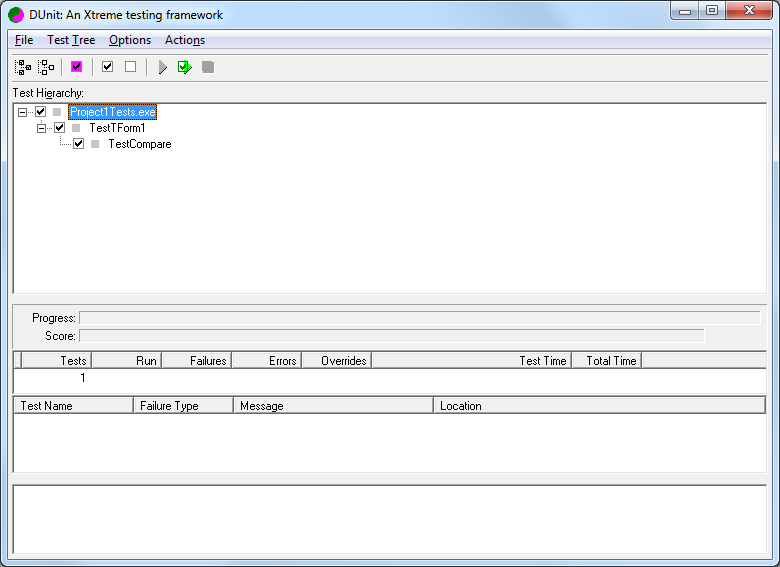780x567 pixels.
Task: Select the TestTForm1 tree item
Action: point(117,128)
